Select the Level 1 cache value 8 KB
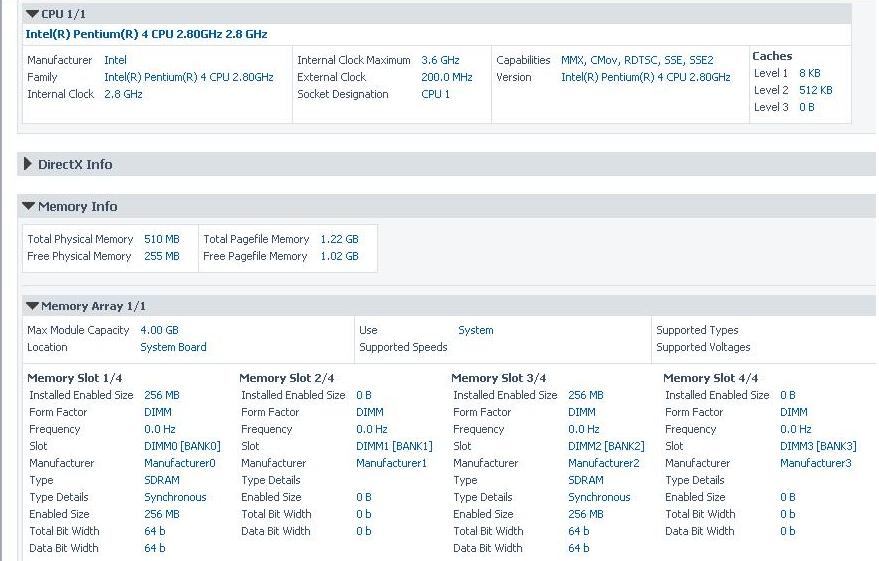The image size is (879, 561). pos(809,73)
